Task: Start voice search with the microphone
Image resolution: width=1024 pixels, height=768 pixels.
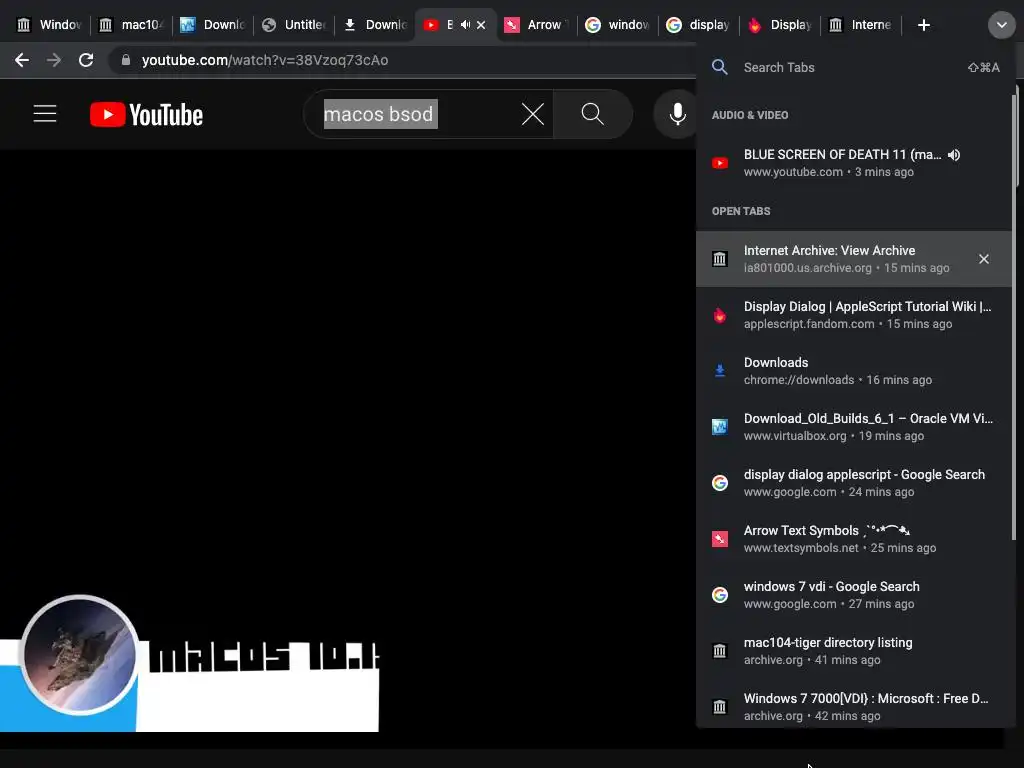Action: [677, 114]
